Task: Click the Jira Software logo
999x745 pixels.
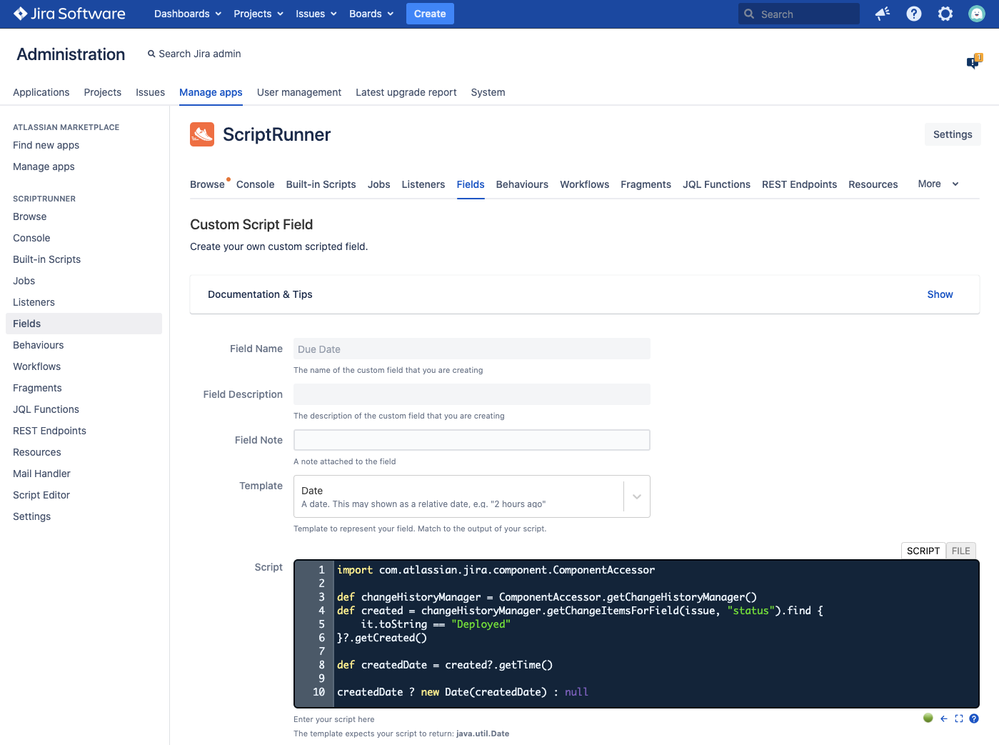Action: [69, 13]
